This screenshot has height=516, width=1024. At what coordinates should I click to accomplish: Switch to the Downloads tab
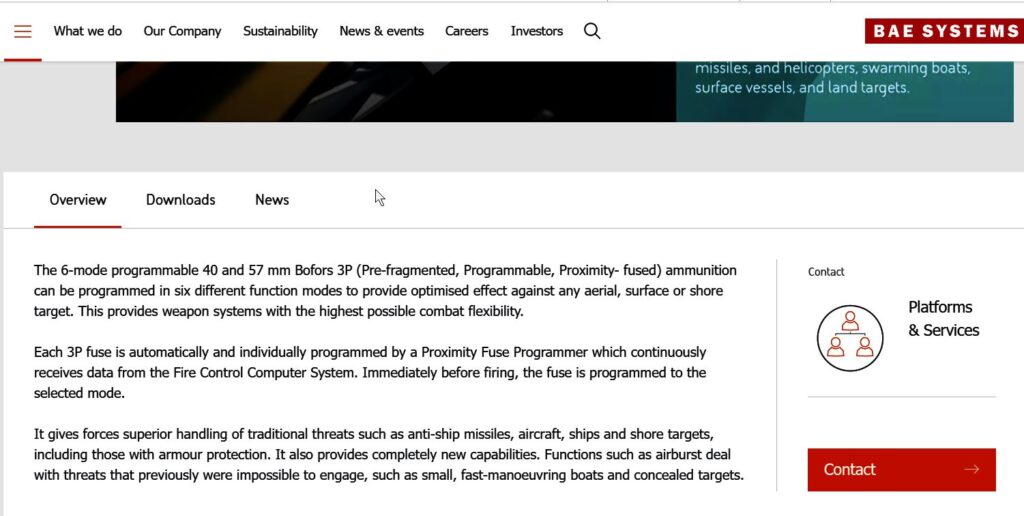[181, 200]
